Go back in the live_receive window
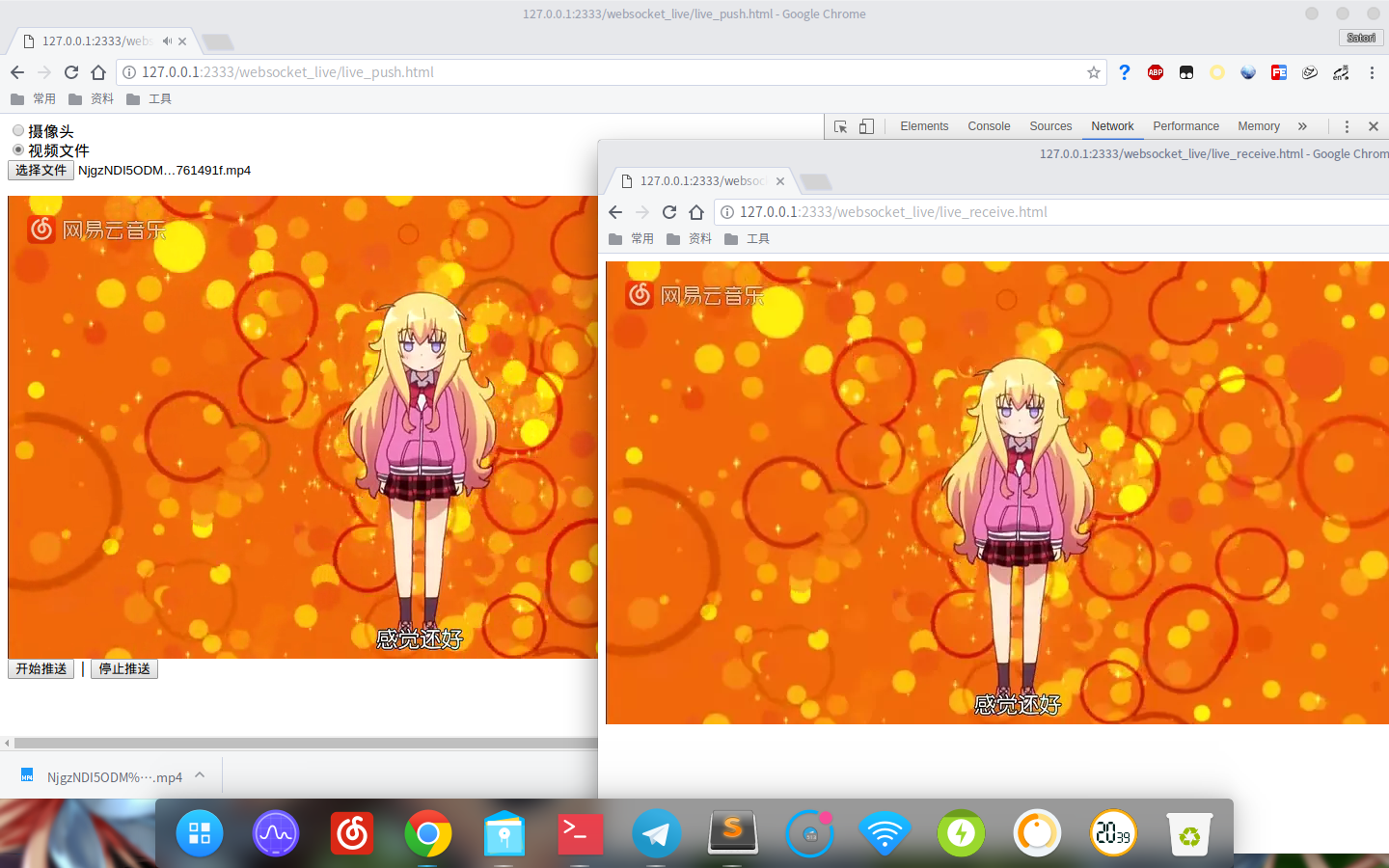The width and height of the screenshot is (1389, 868). pos(615,212)
